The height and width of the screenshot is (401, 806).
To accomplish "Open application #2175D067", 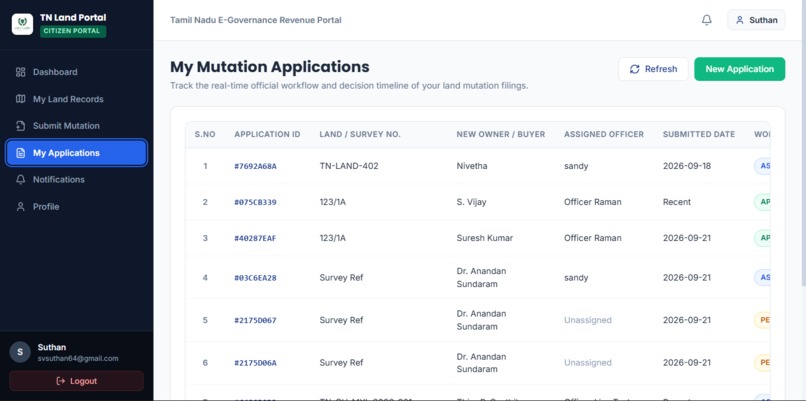I will 255,320.
